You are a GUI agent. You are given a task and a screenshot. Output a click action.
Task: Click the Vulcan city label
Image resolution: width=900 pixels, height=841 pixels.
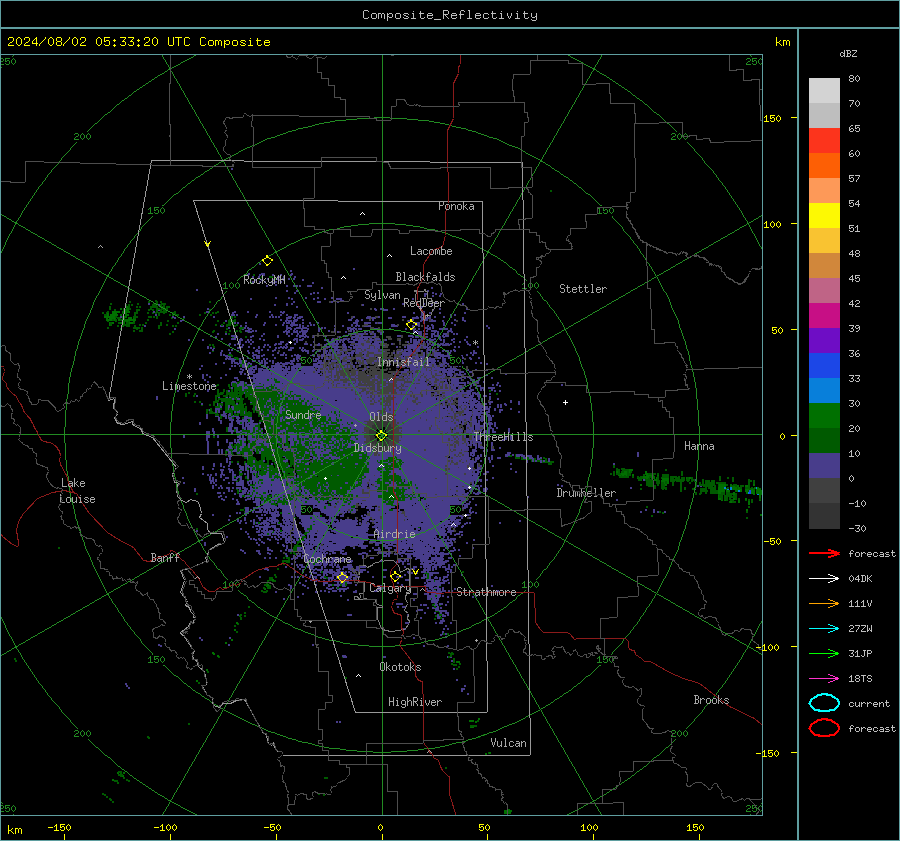pyautogui.click(x=509, y=743)
